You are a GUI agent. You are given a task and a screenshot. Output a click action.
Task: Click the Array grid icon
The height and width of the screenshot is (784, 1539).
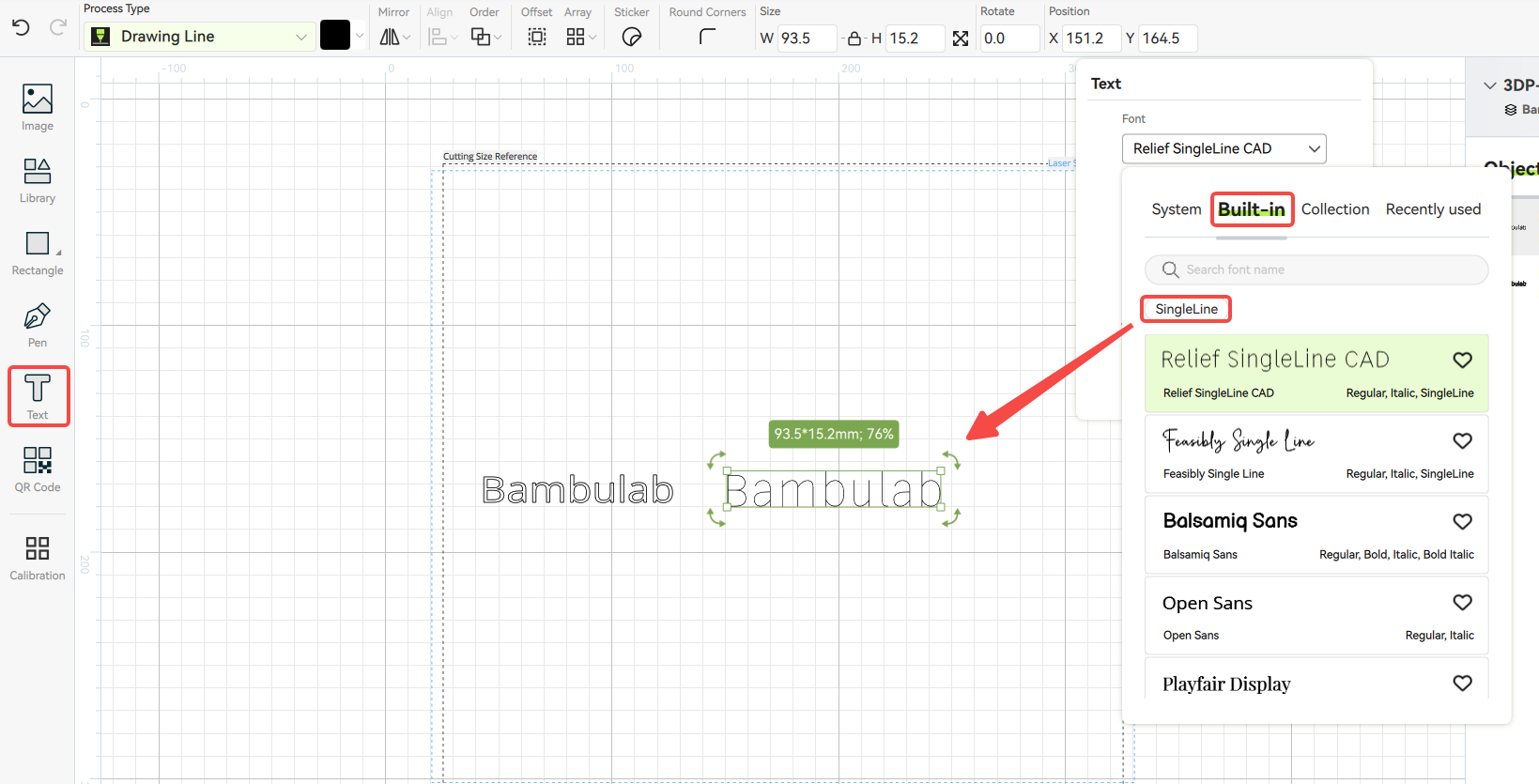coord(576,37)
